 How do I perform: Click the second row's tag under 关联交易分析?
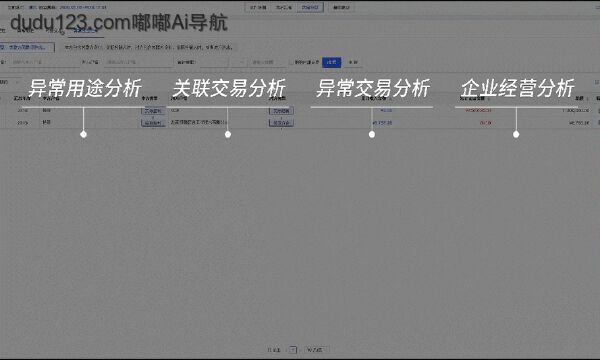(x=281, y=123)
